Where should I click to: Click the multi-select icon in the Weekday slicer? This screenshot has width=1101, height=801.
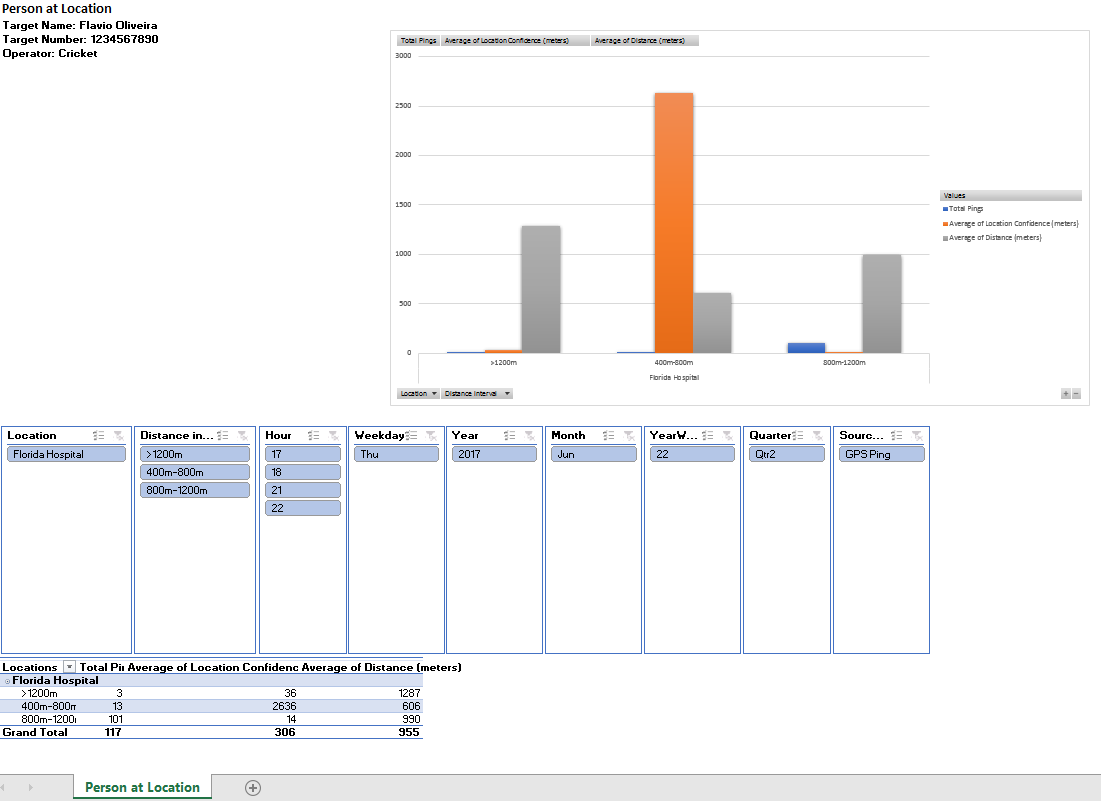tap(411, 436)
